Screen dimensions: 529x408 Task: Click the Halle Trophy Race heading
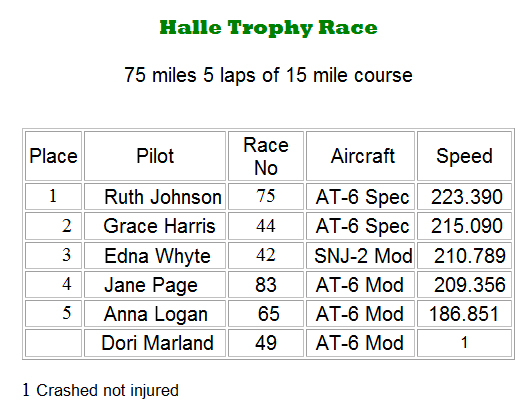tap(268, 28)
